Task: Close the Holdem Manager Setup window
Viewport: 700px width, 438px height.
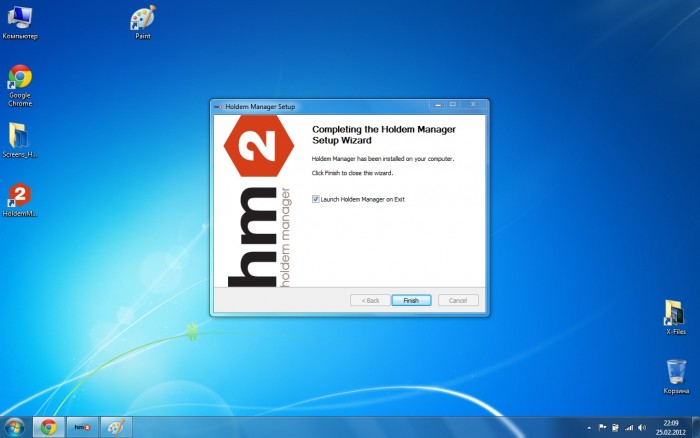Action: coord(473,105)
